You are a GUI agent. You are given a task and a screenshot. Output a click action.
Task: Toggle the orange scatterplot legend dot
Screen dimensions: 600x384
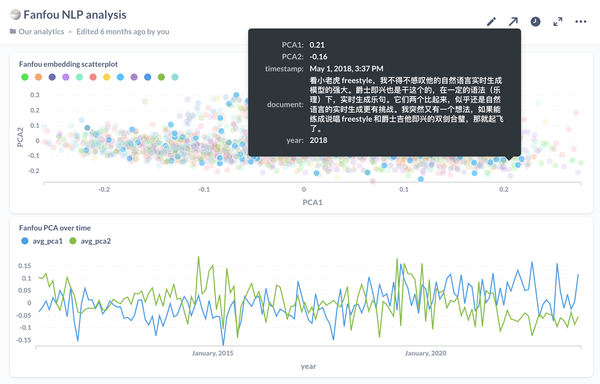click(x=38, y=77)
